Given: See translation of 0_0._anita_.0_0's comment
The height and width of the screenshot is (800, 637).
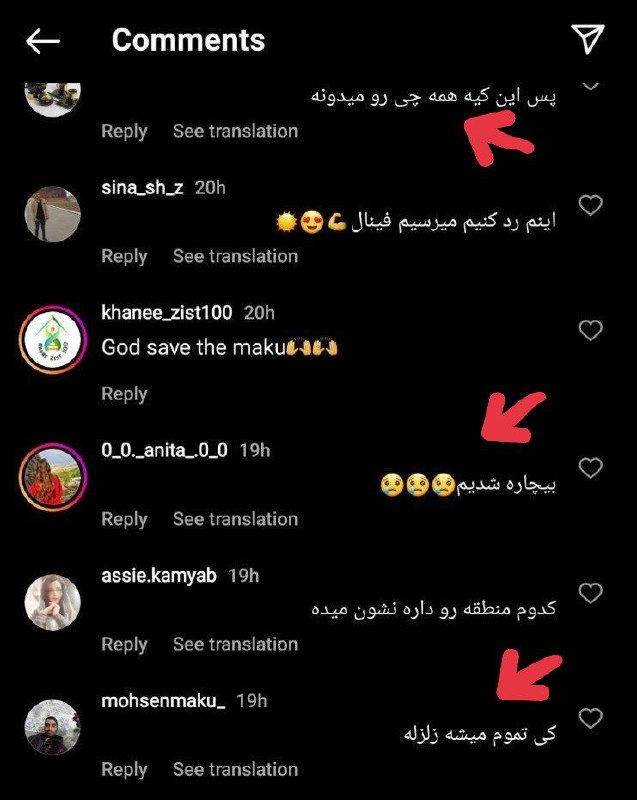Looking at the screenshot, I should [236, 519].
